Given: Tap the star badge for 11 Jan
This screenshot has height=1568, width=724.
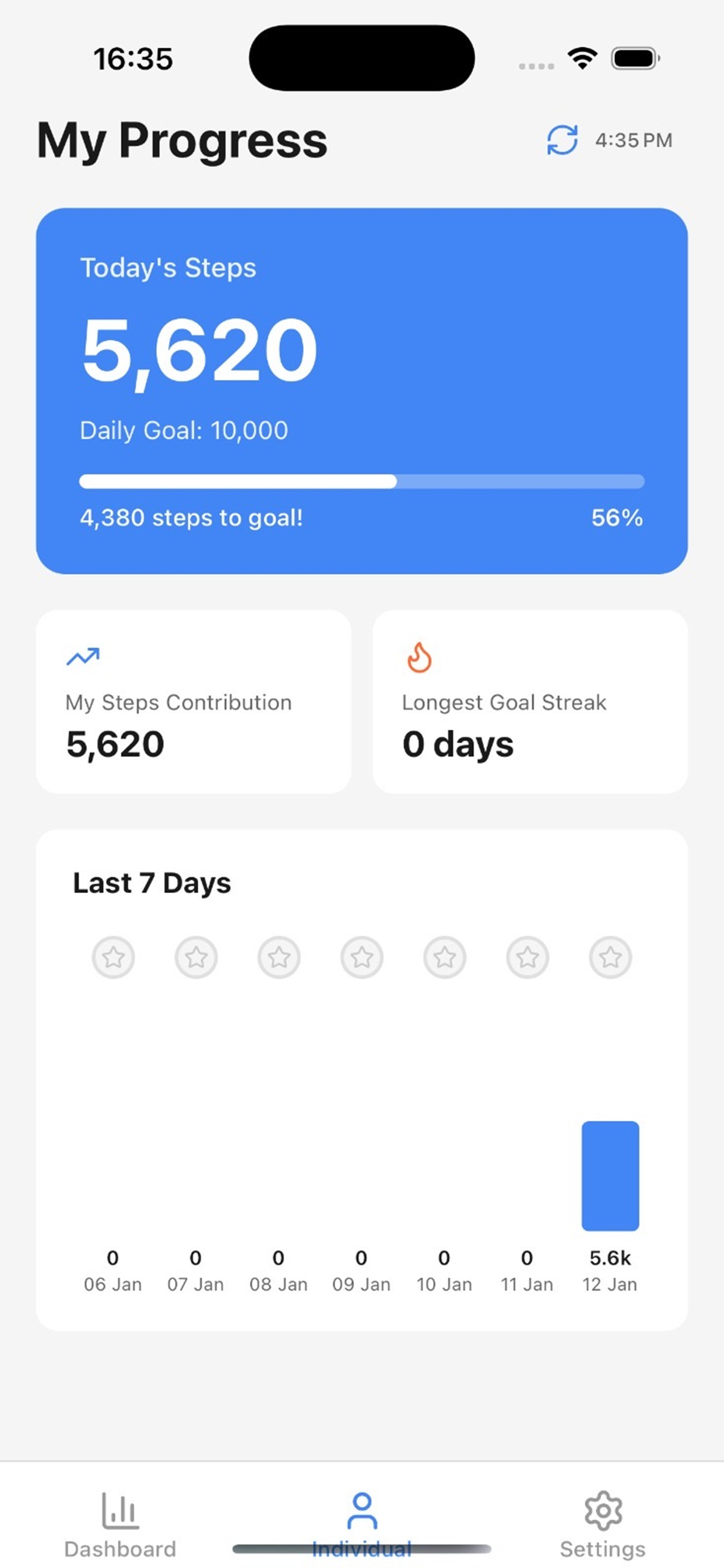Looking at the screenshot, I should click(x=528, y=957).
